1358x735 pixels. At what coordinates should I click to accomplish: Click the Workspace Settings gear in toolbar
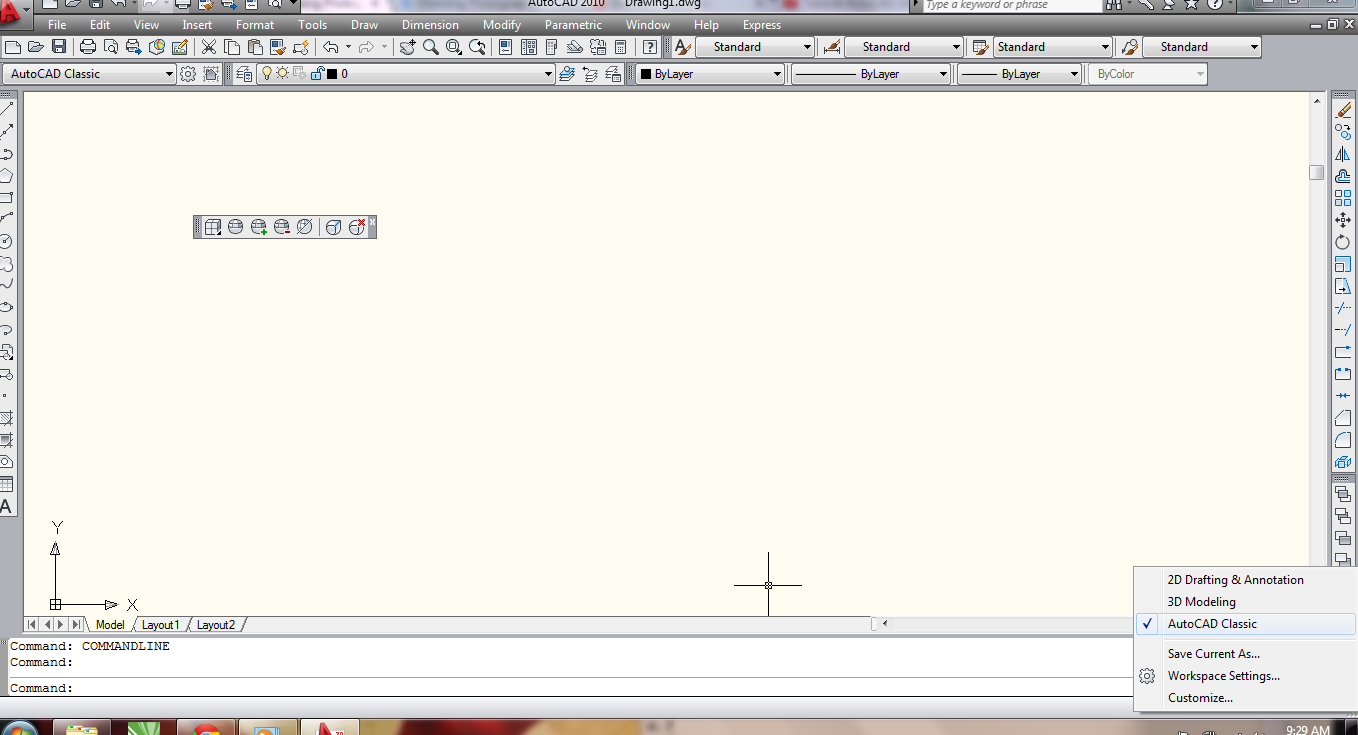[x=188, y=74]
